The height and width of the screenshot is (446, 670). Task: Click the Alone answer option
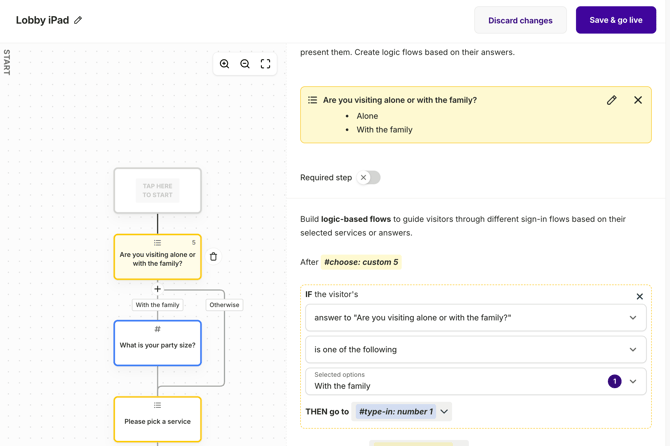tap(367, 116)
